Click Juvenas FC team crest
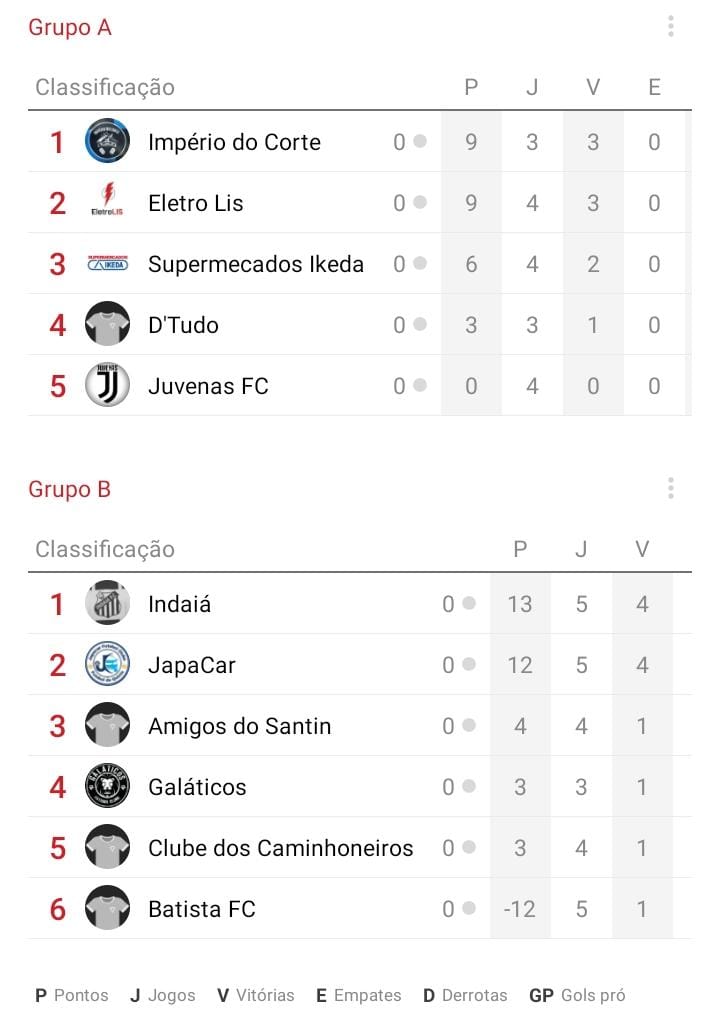This screenshot has width=720, height=1022. (108, 385)
